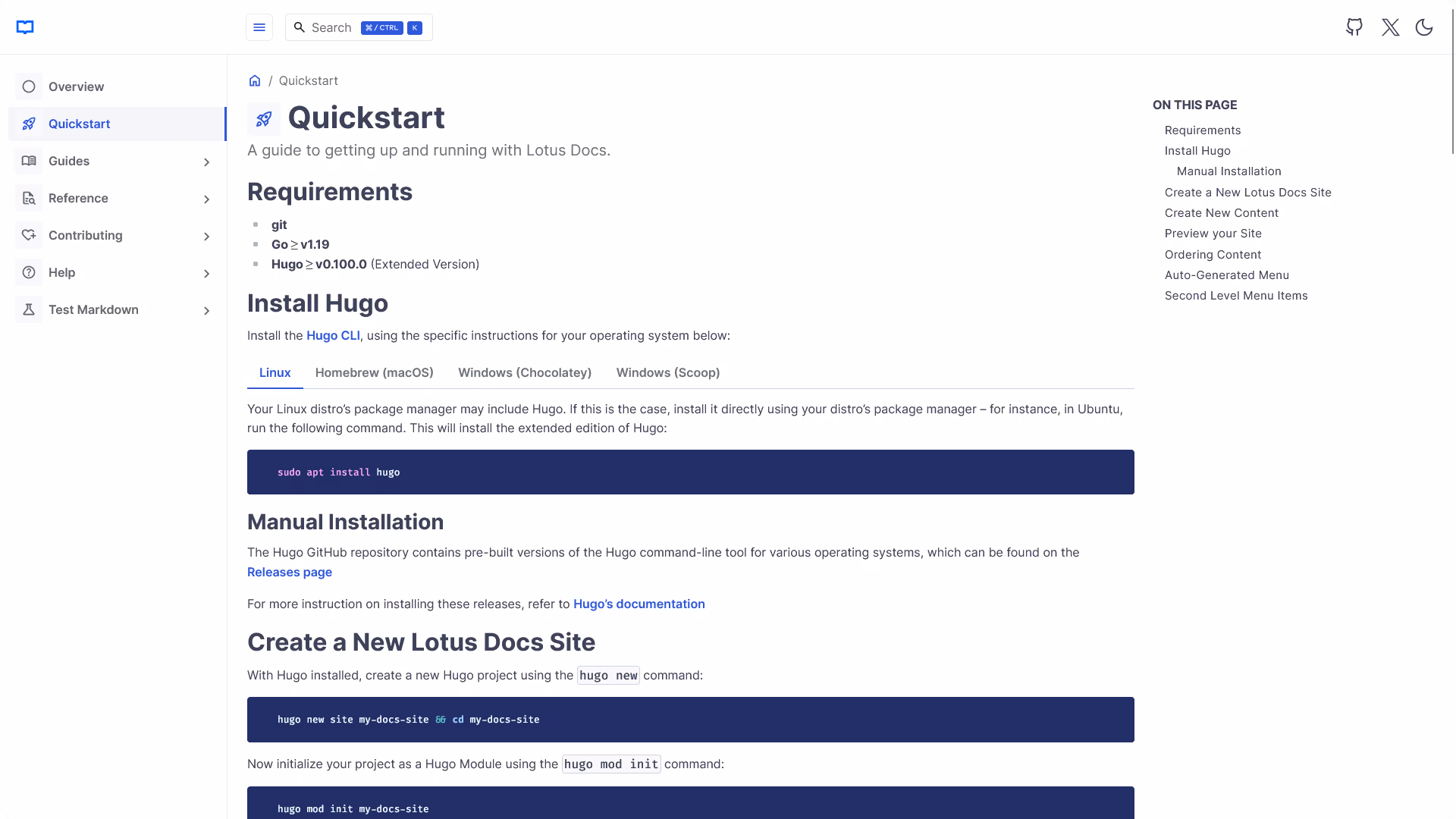Click the ON THIS PAGE heading
The width and height of the screenshot is (1456, 819).
pyautogui.click(x=1194, y=105)
